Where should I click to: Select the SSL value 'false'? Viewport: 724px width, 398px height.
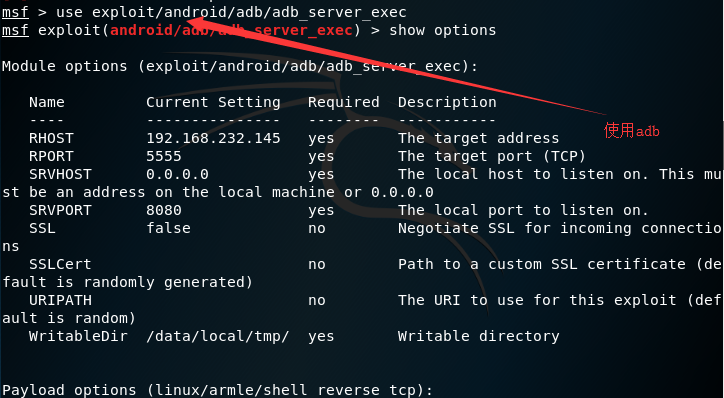coord(169,229)
